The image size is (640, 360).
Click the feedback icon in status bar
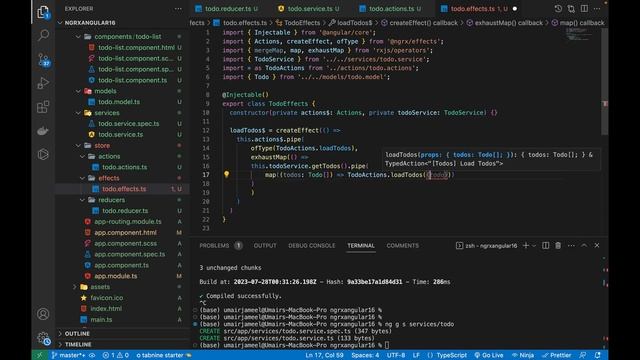[x=583, y=355]
